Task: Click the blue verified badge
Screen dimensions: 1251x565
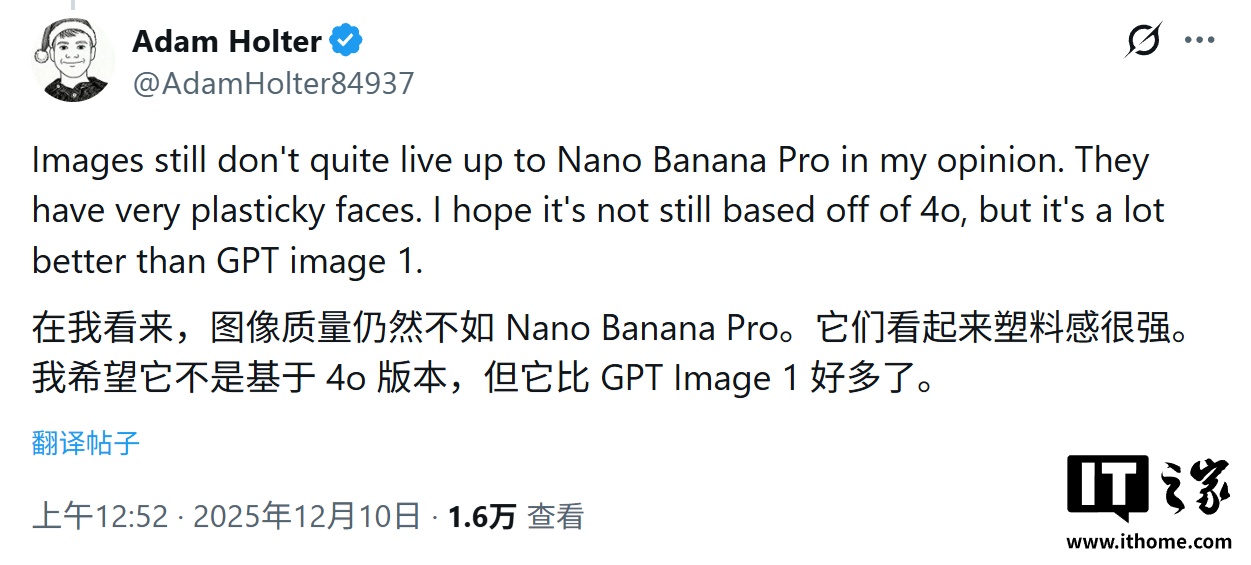Action: point(347,41)
